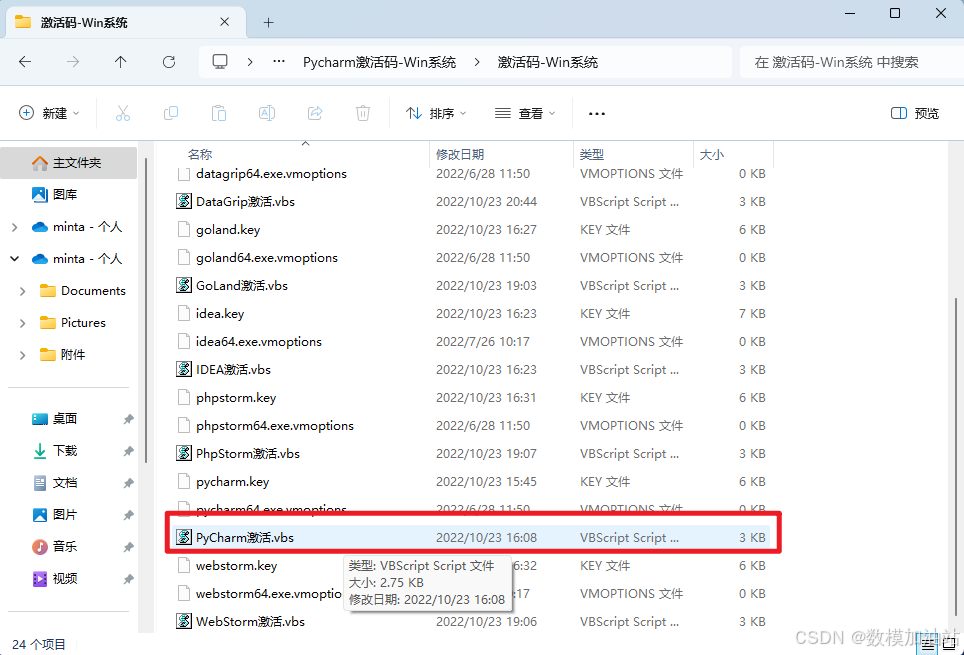
Task: Open a new tab with plus button
Action: tap(268, 22)
